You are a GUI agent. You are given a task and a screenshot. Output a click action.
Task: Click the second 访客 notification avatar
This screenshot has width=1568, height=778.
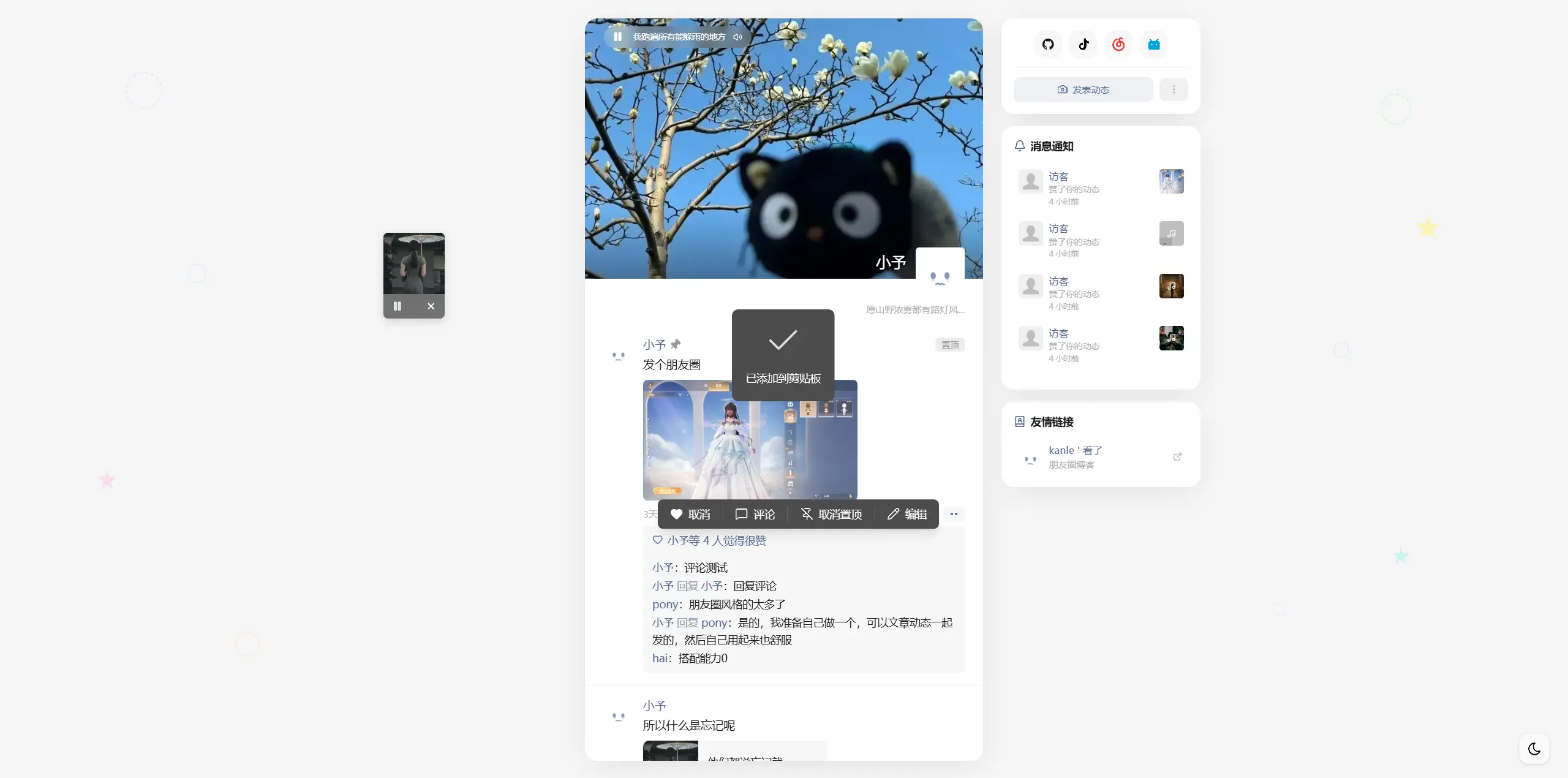pos(1031,233)
